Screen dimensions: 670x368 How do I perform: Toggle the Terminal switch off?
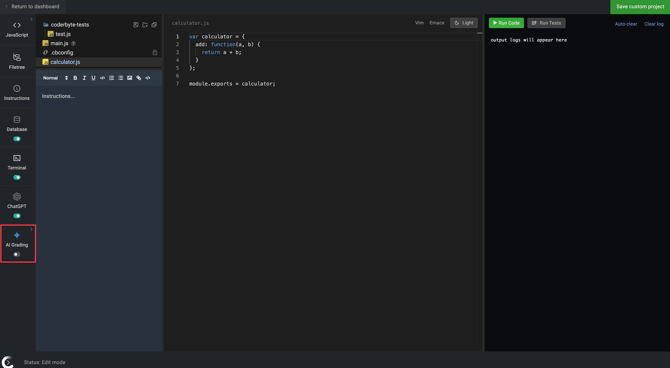click(x=17, y=177)
